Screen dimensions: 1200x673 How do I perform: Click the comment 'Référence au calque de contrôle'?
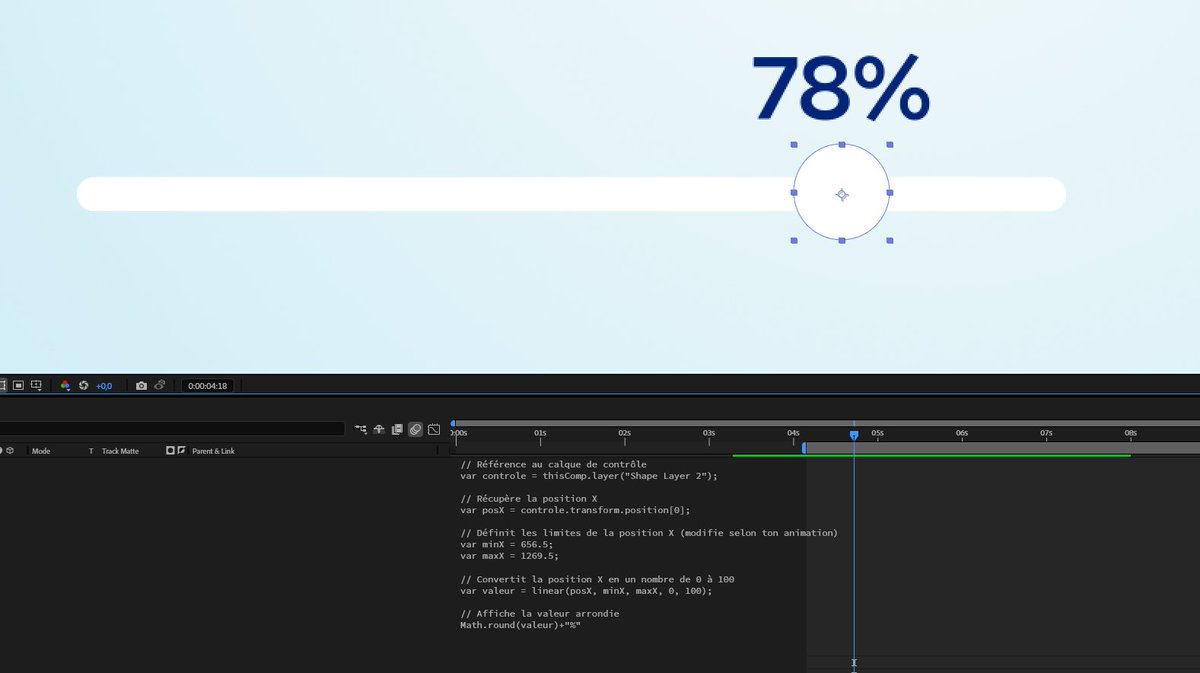(553, 464)
